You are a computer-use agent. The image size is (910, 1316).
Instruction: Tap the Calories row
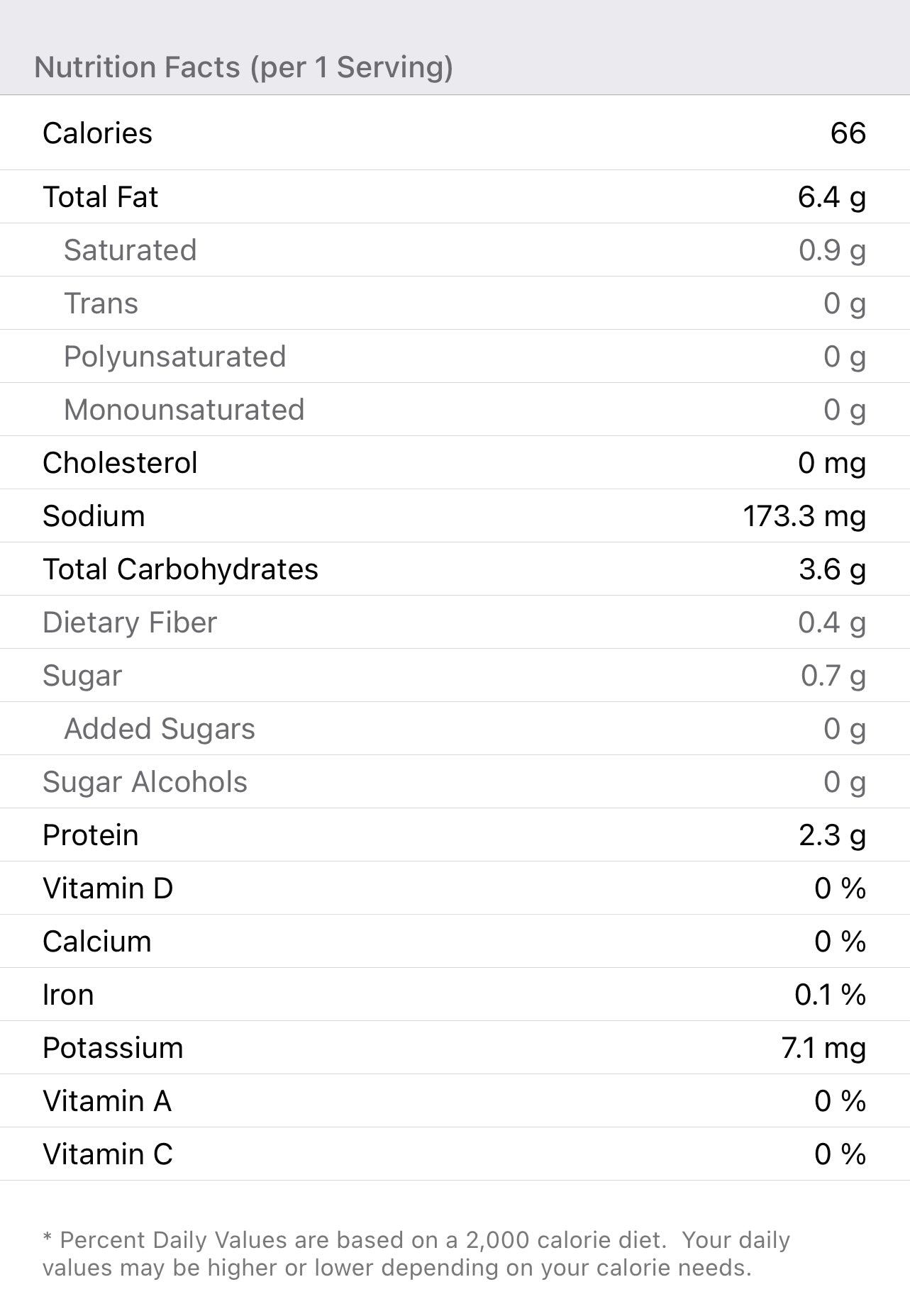(x=454, y=133)
